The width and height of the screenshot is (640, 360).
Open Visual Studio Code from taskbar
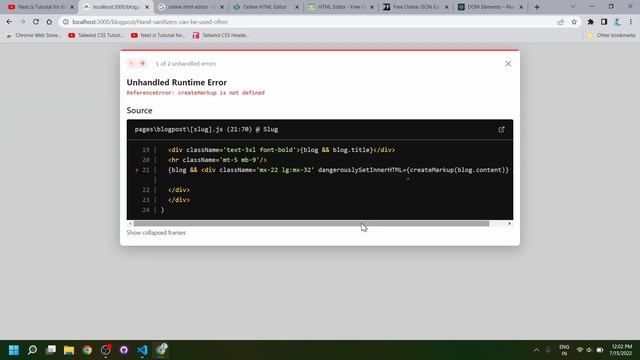point(142,350)
